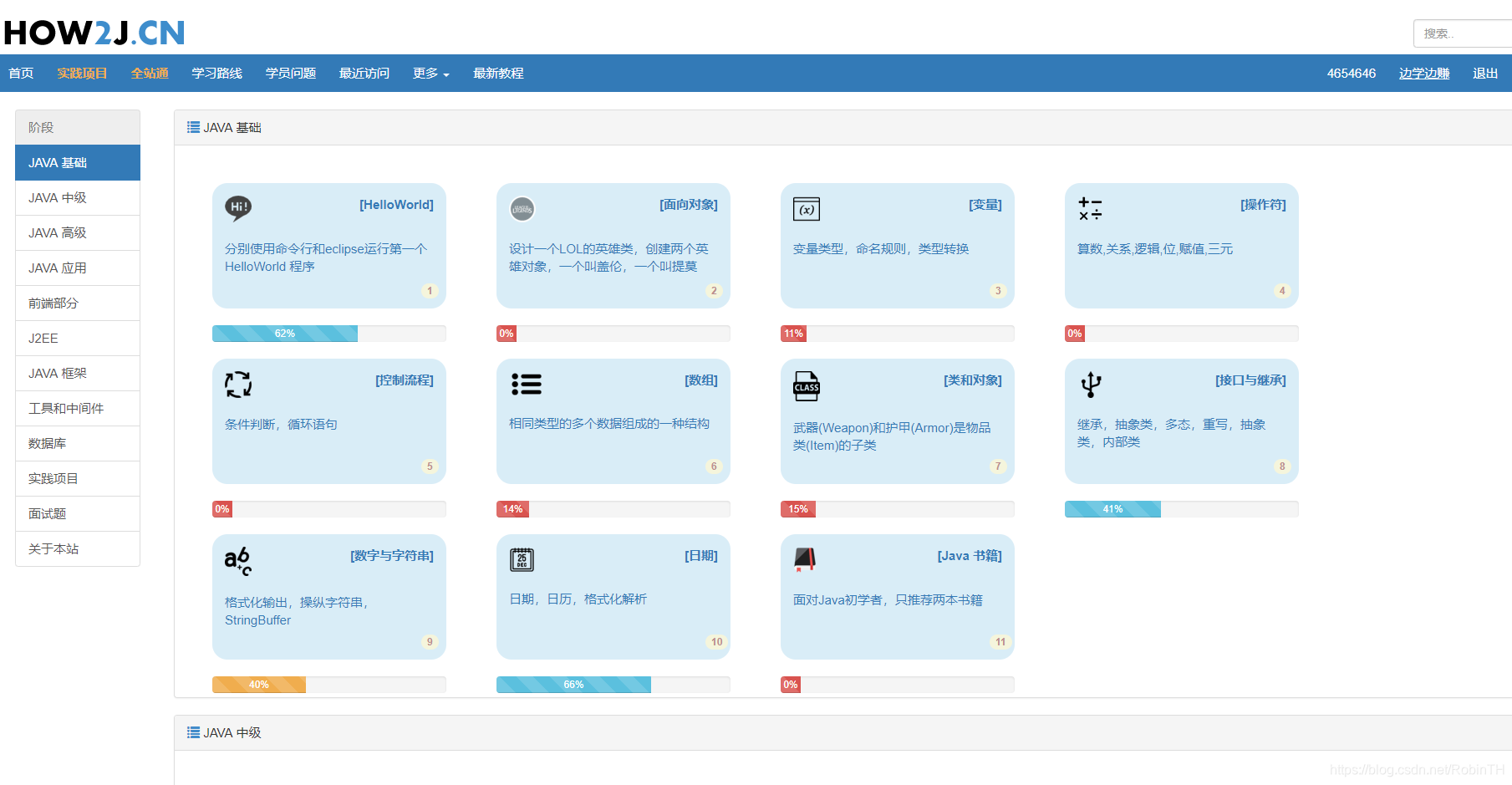Open the [变量] lesson link
The width and height of the screenshot is (1512, 785).
(x=985, y=205)
